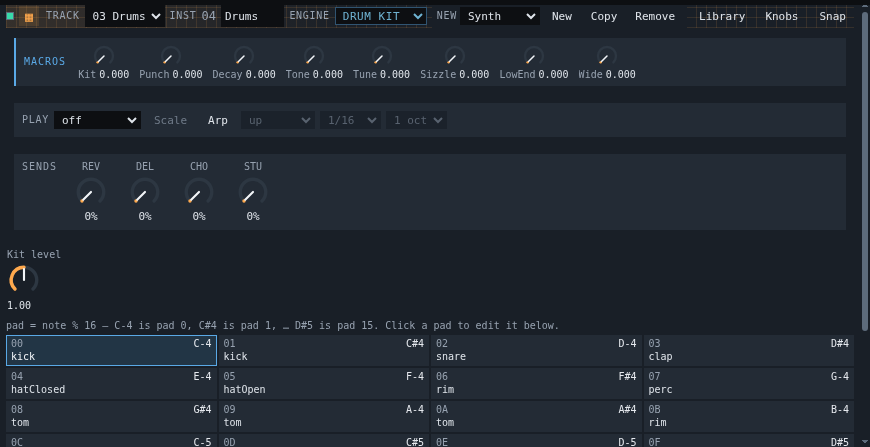The height and width of the screenshot is (447, 870).
Task: Click the Kit macro value 0.000
Action: click(x=114, y=74)
